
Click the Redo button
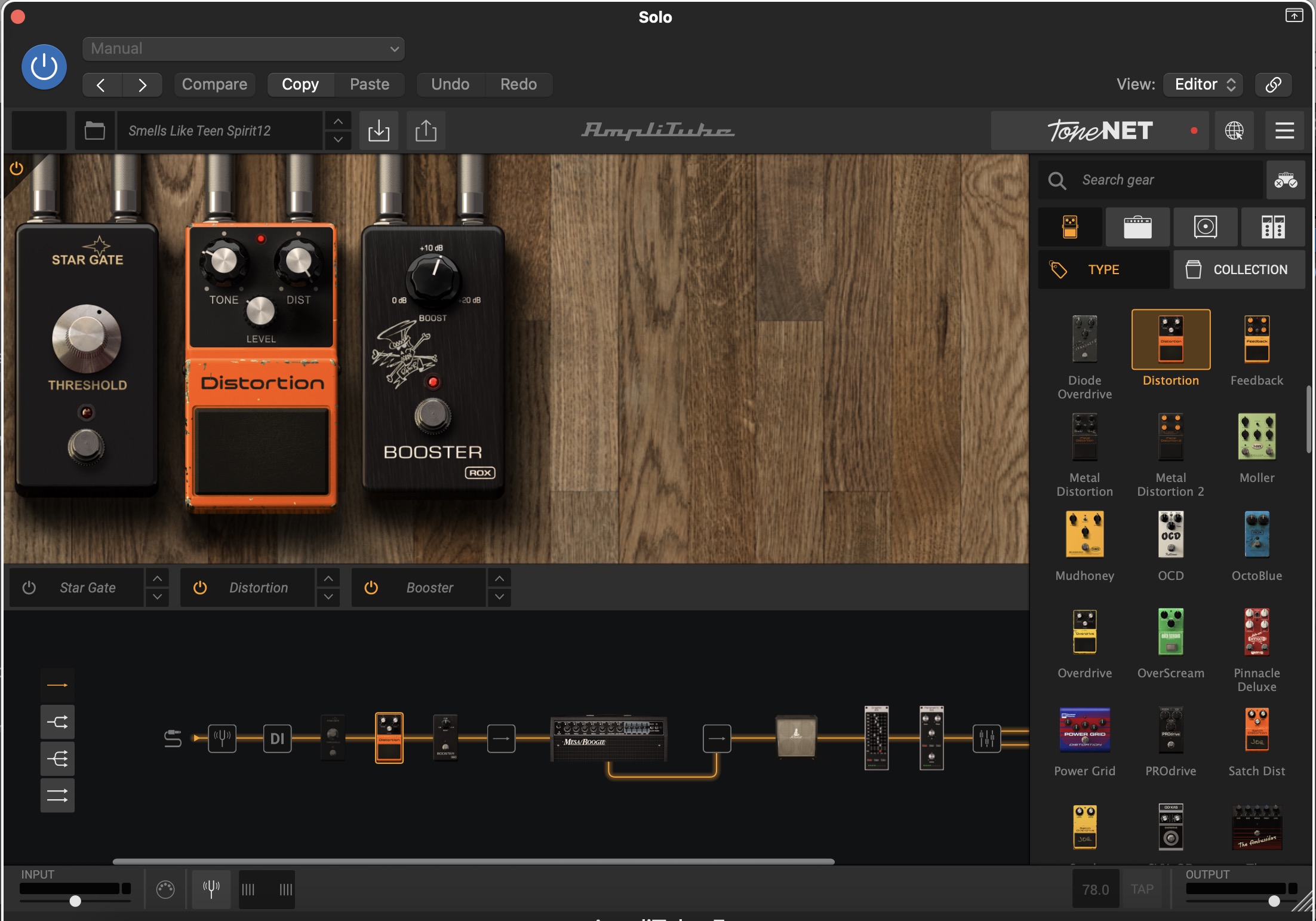[x=518, y=84]
